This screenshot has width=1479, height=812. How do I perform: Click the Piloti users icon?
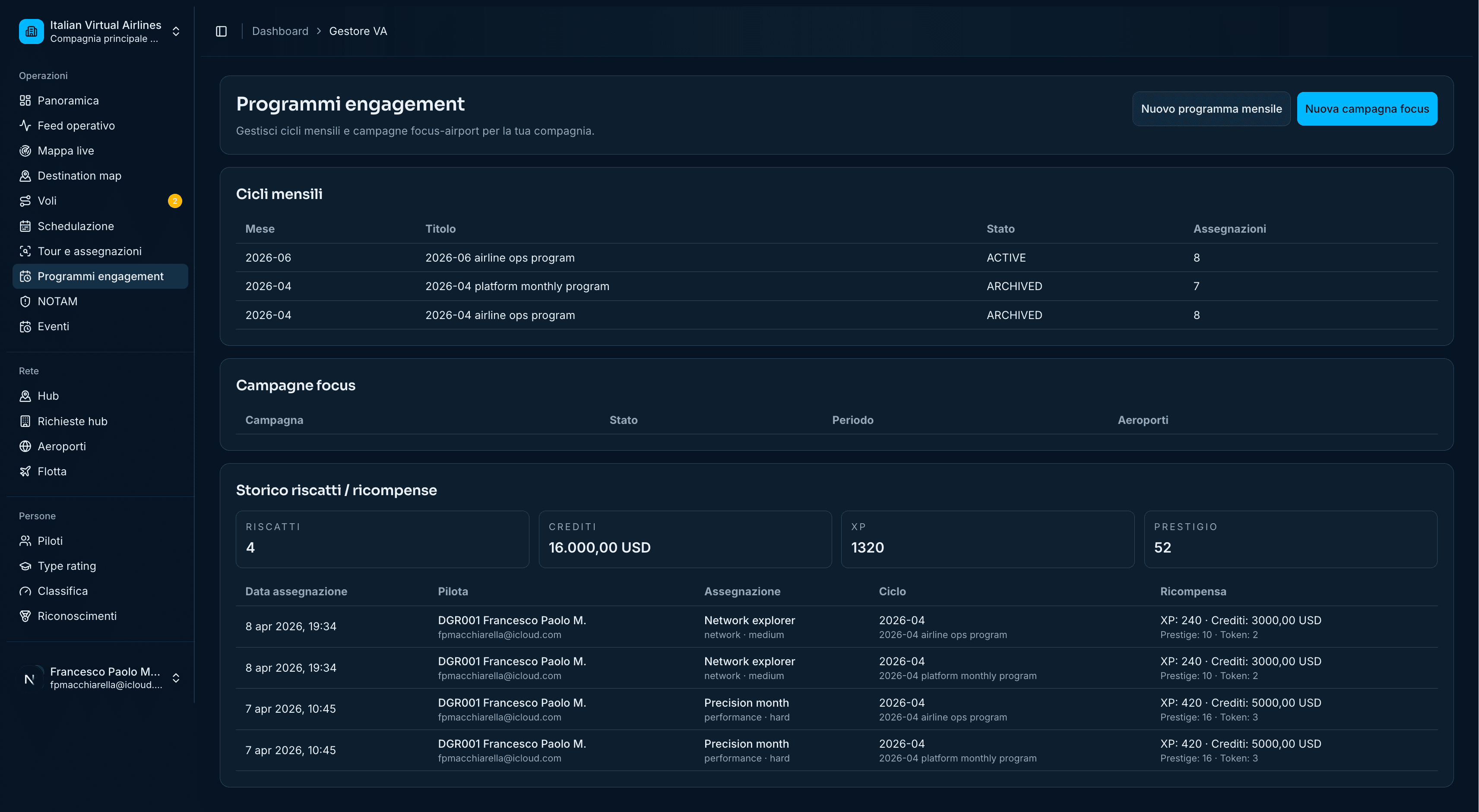[25, 541]
